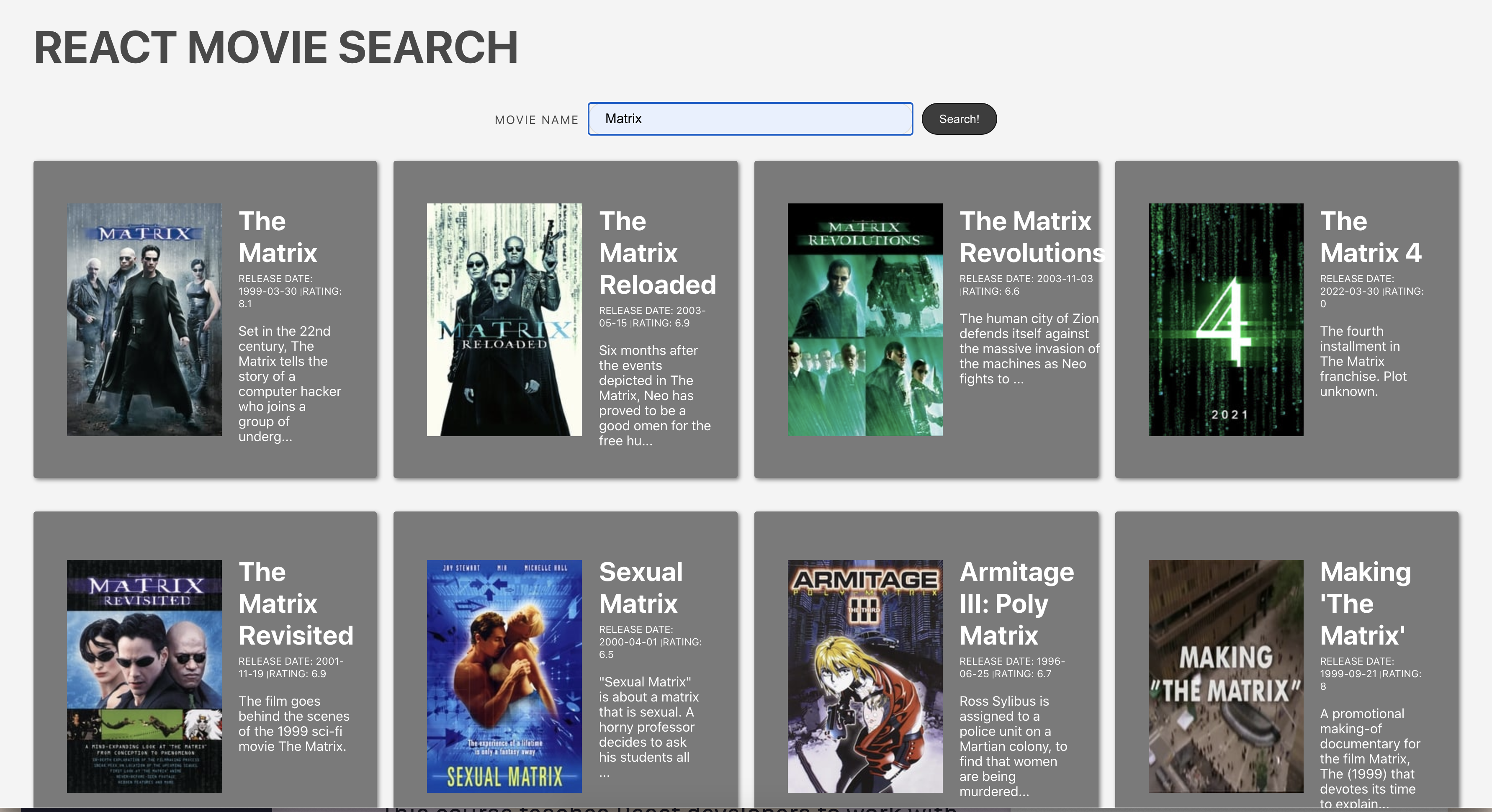
Task: Click the title "The Matrix Reloaded"
Action: pos(657,253)
